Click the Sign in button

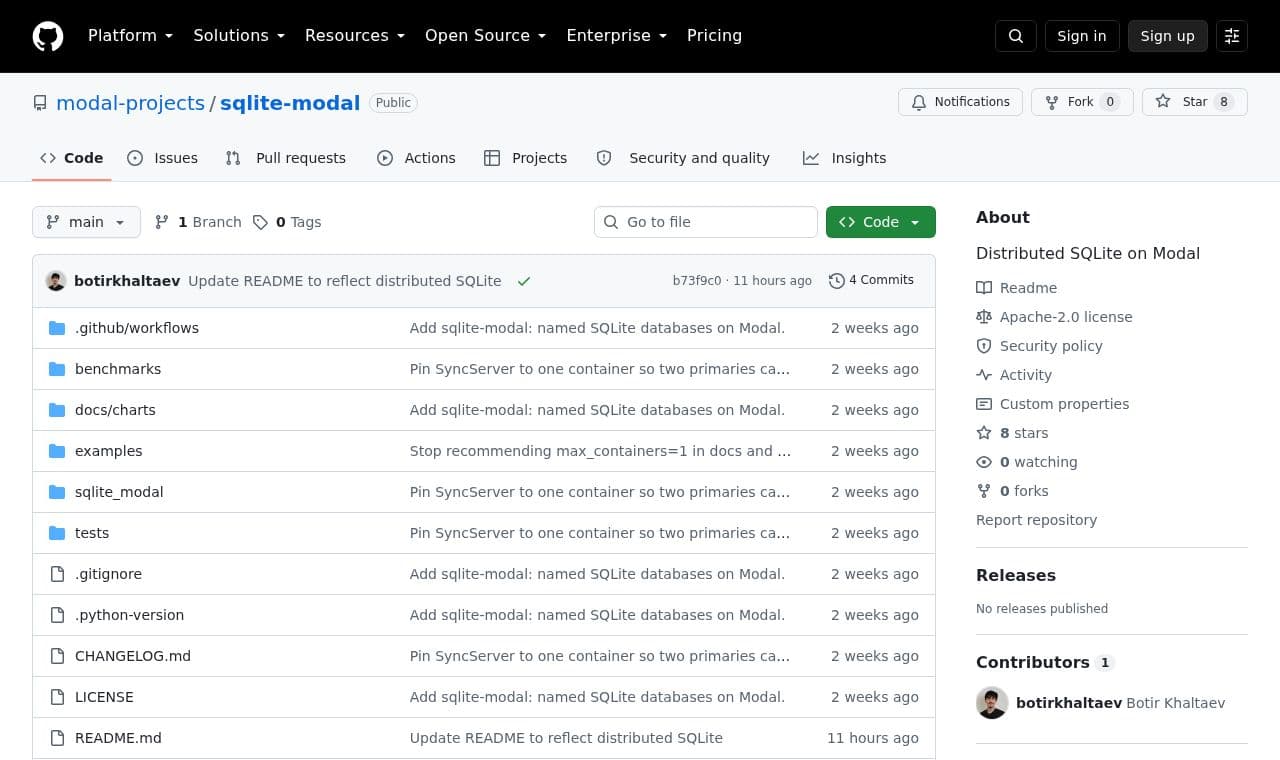coord(1082,36)
